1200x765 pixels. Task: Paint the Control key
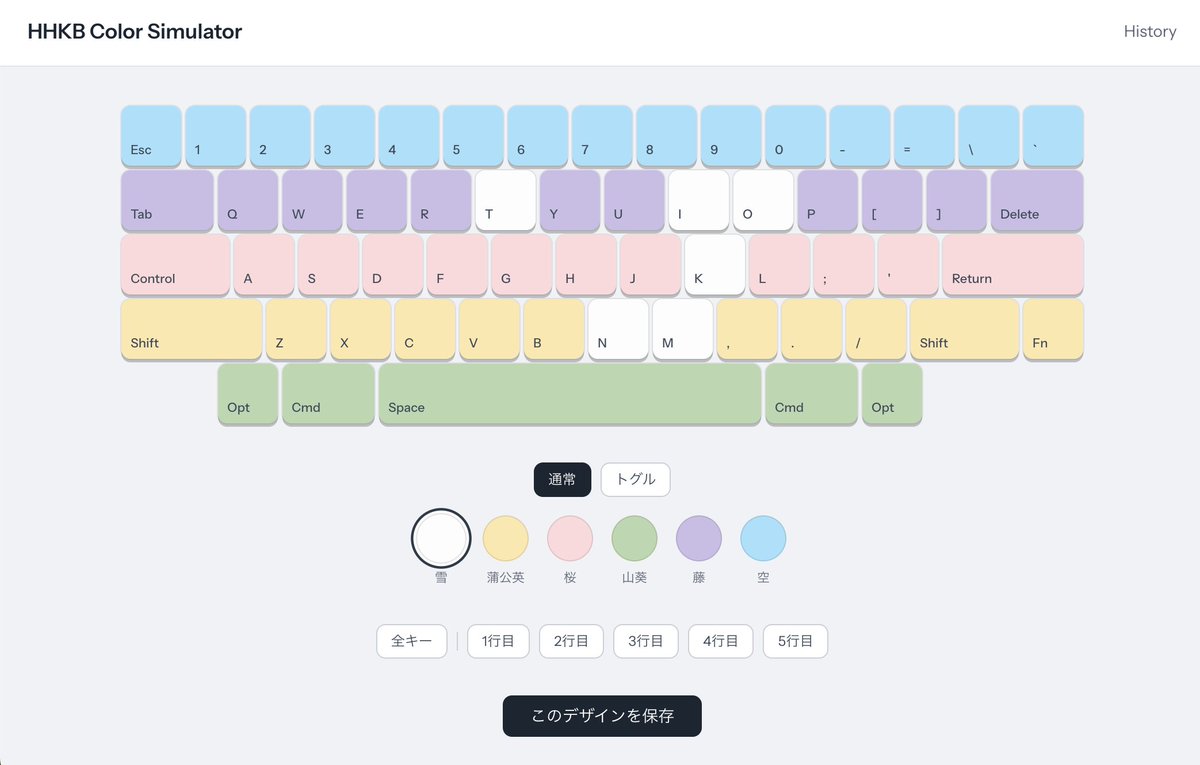[x=175, y=265]
